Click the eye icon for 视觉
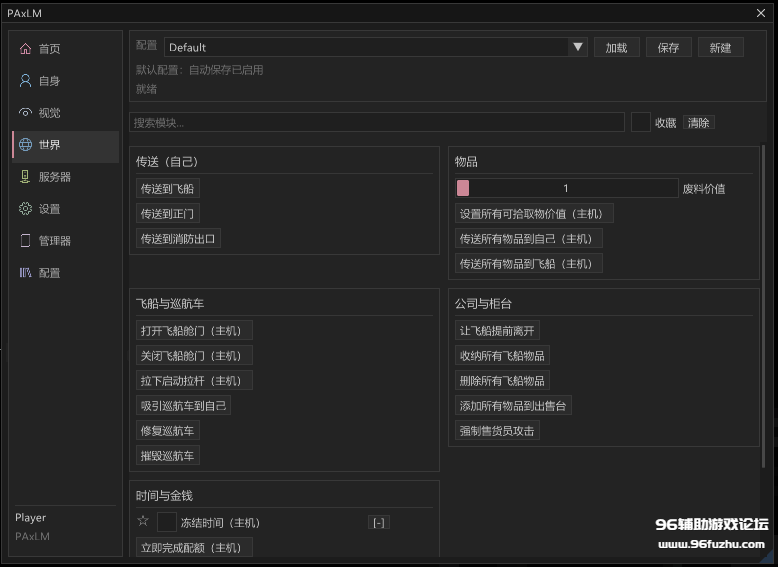Screen dimensions: 778x567 coord(25,113)
